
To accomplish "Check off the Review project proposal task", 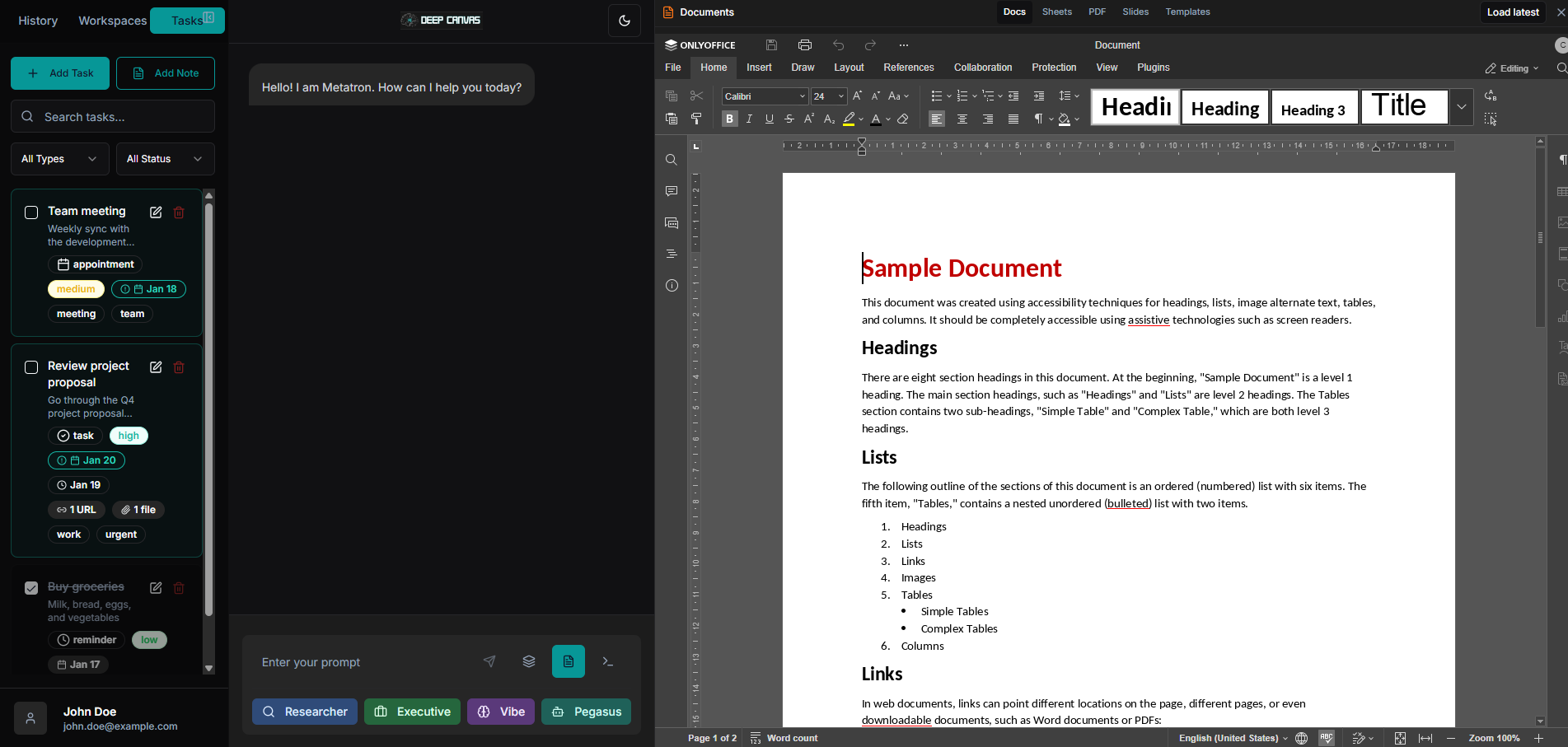I will pos(30,367).
